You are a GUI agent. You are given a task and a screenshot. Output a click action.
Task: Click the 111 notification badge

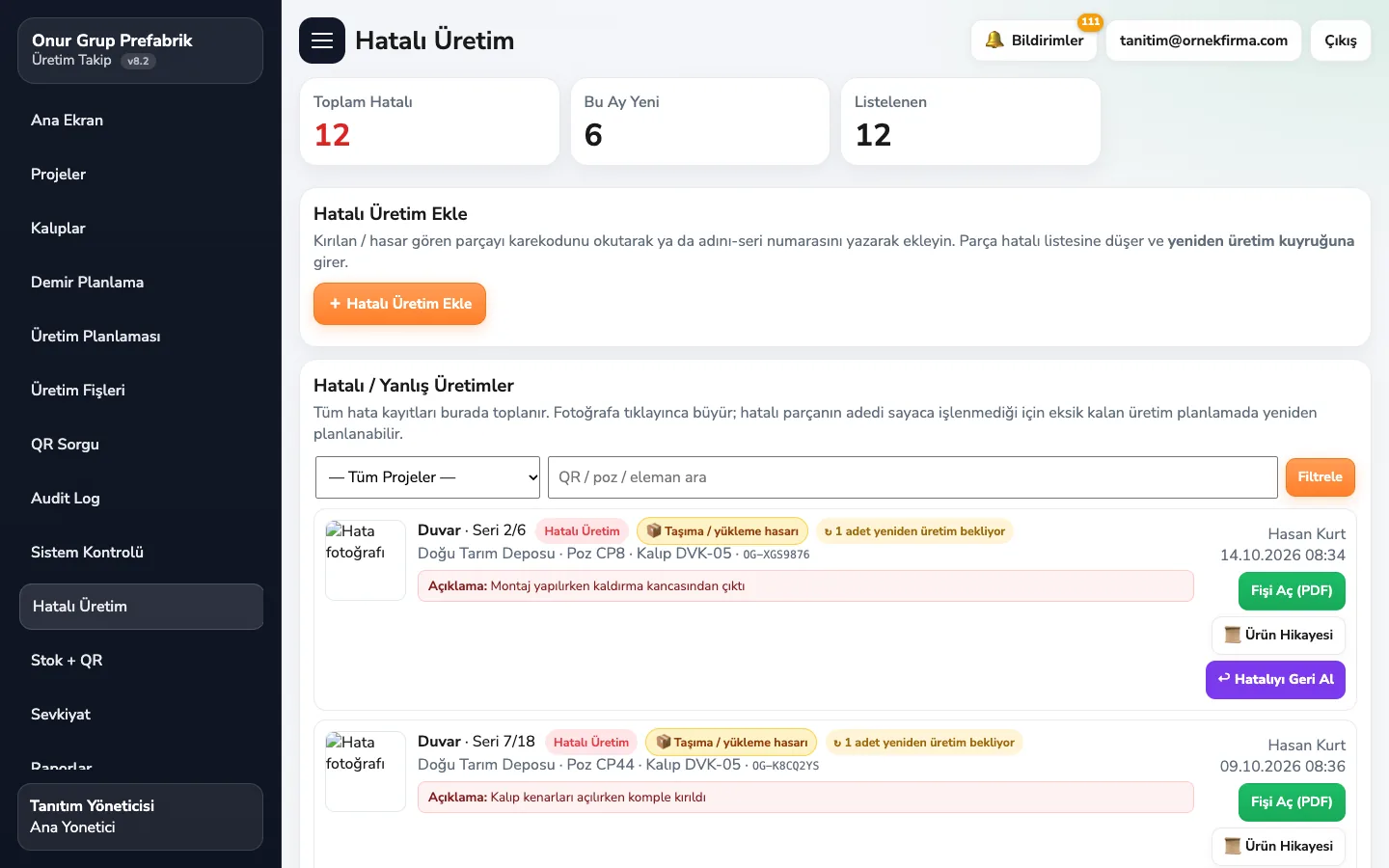point(1090,21)
